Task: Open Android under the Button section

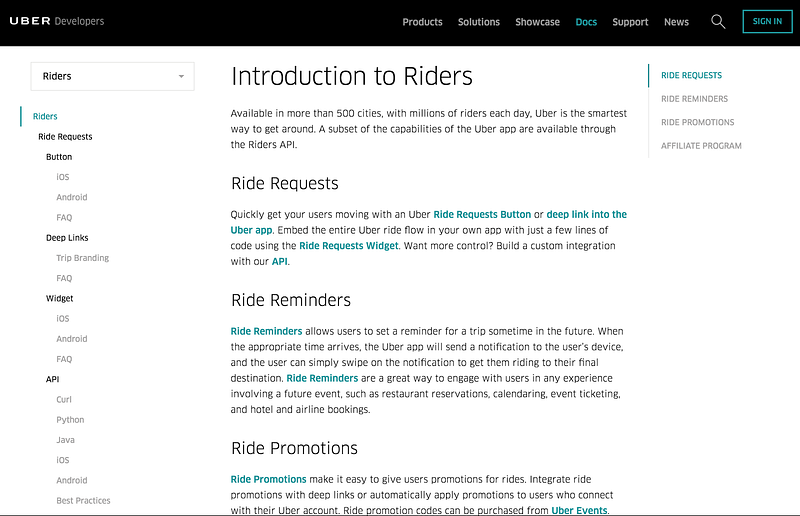Action: [71, 197]
